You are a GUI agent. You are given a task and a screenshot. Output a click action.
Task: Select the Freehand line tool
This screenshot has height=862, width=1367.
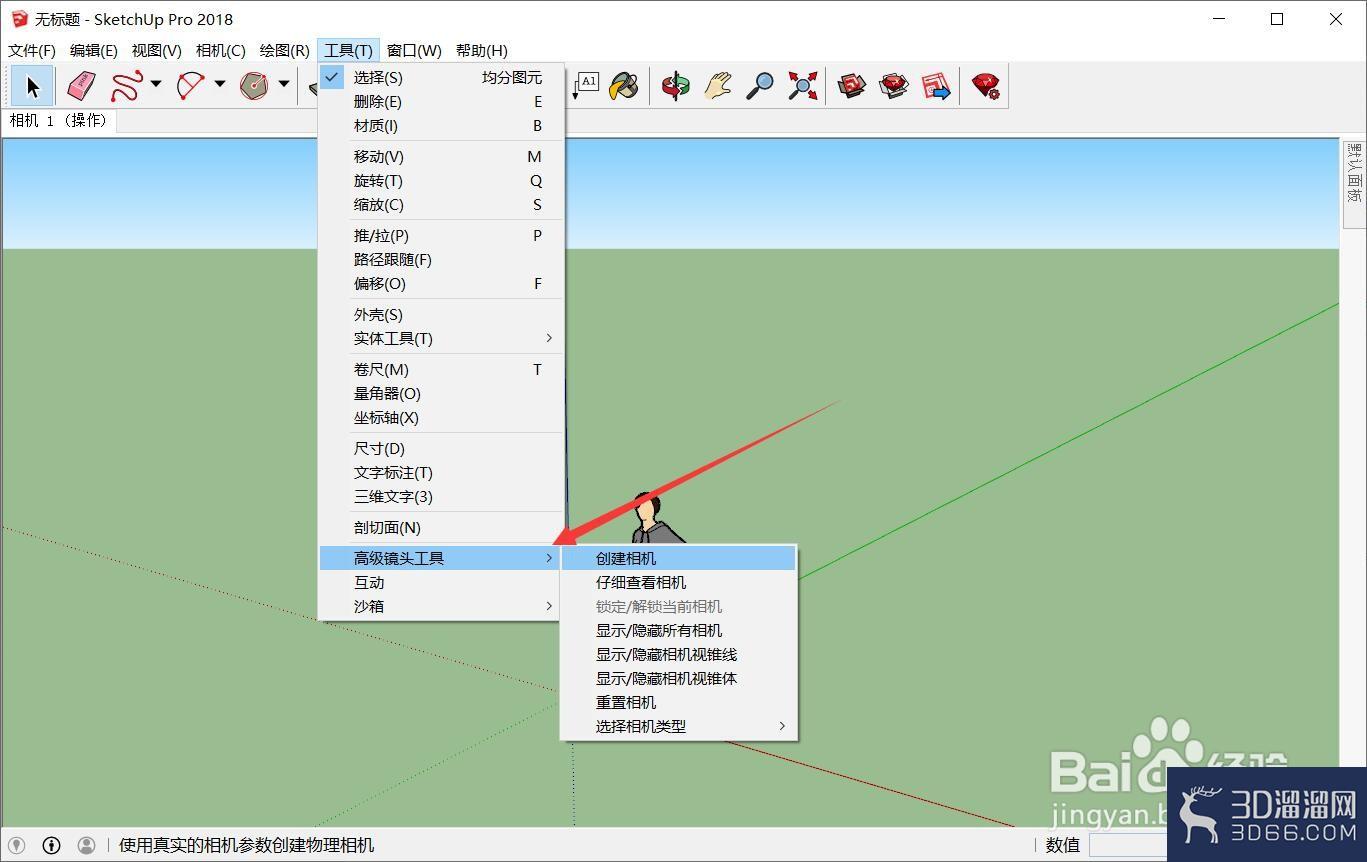(x=126, y=86)
